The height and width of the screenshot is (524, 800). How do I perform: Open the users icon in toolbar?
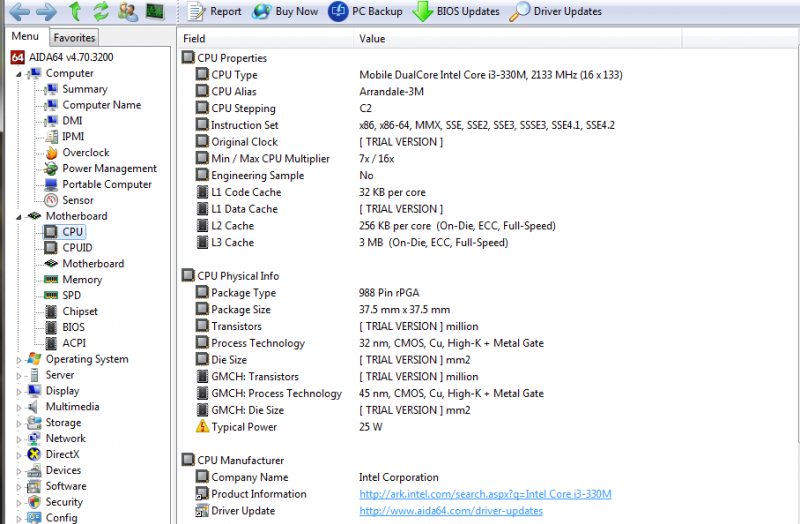click(128, 12)
